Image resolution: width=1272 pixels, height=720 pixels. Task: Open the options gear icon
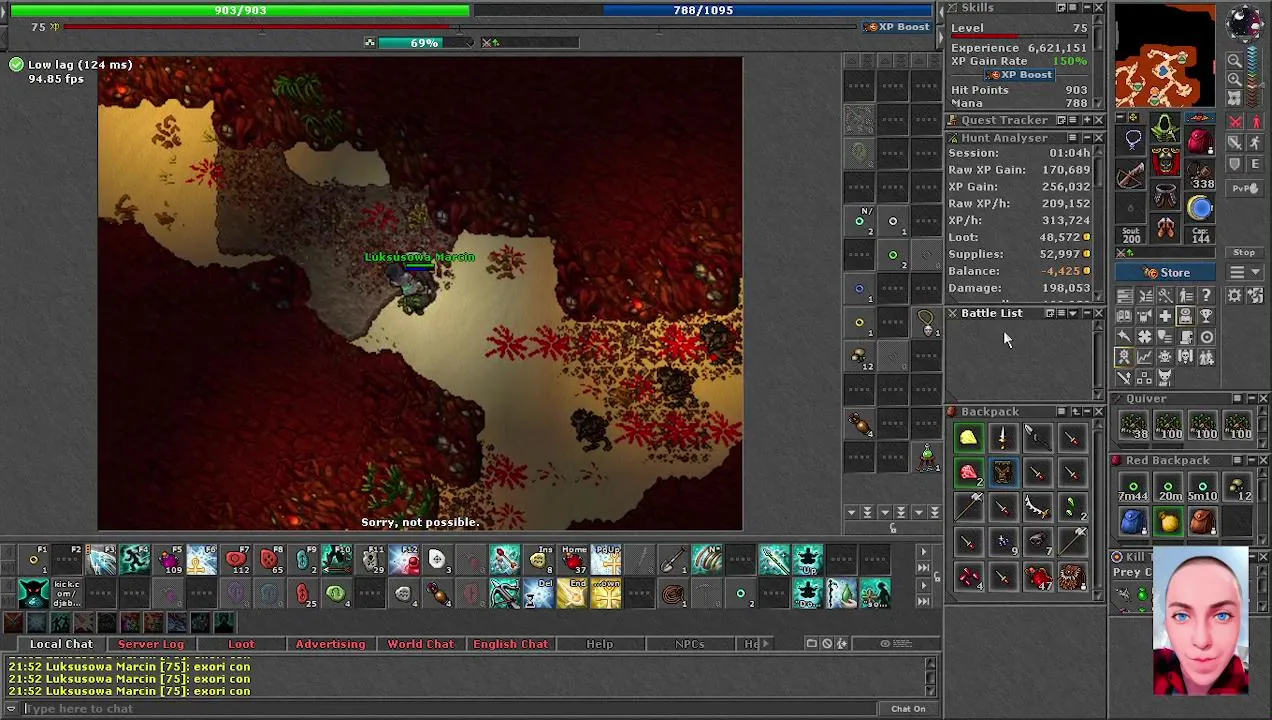[1234, 295]
